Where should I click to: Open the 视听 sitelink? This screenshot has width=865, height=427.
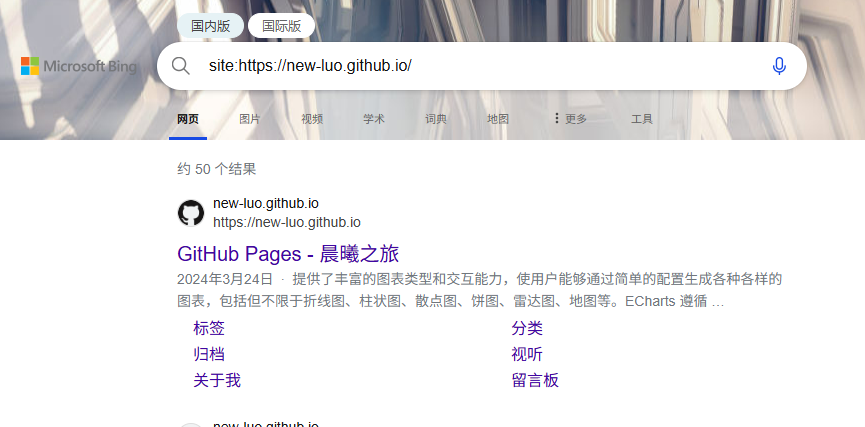pyautogui.click(x=527, y=354)
